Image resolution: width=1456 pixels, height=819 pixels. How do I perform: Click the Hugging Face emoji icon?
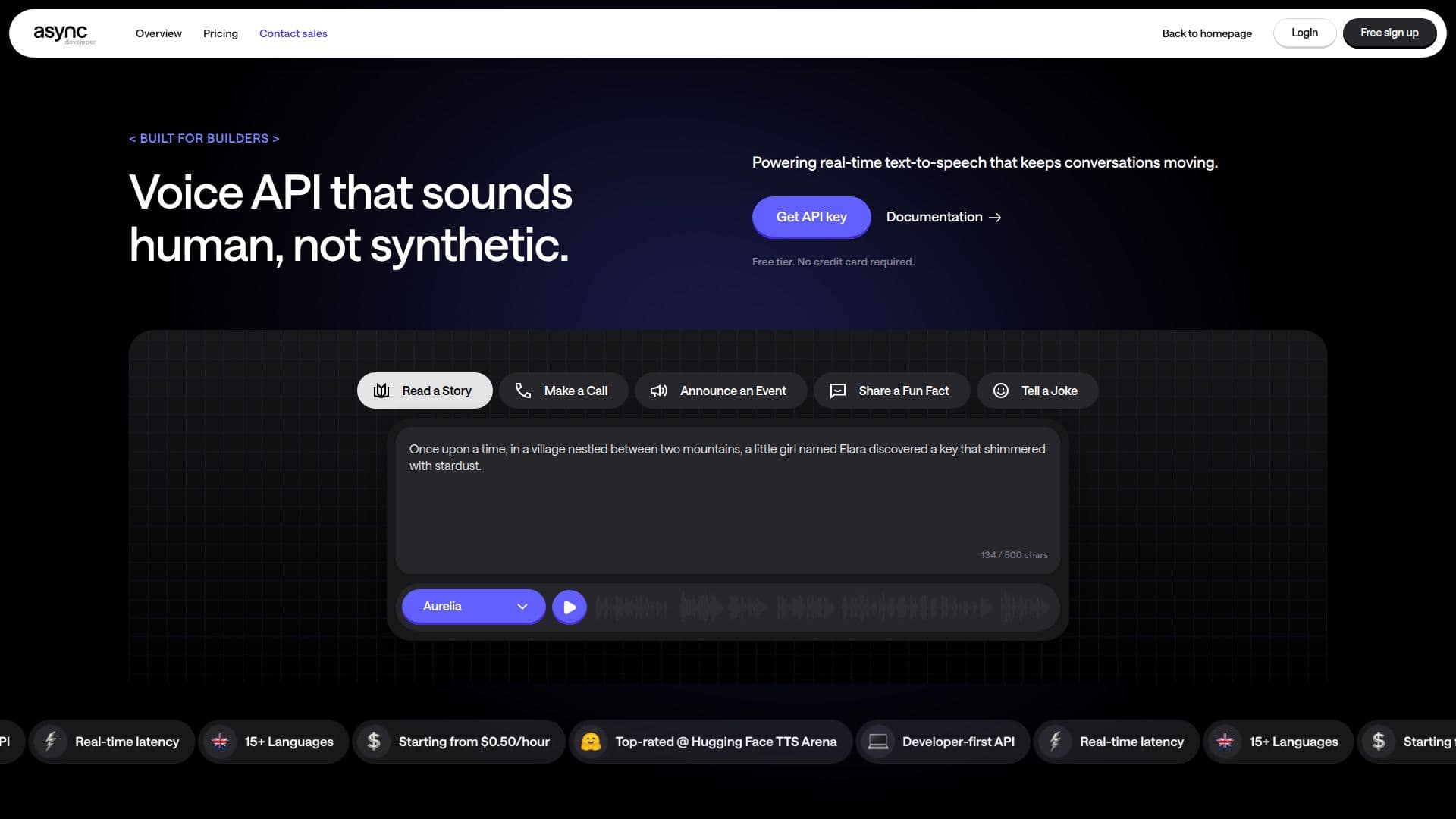[x=591, y=742]
